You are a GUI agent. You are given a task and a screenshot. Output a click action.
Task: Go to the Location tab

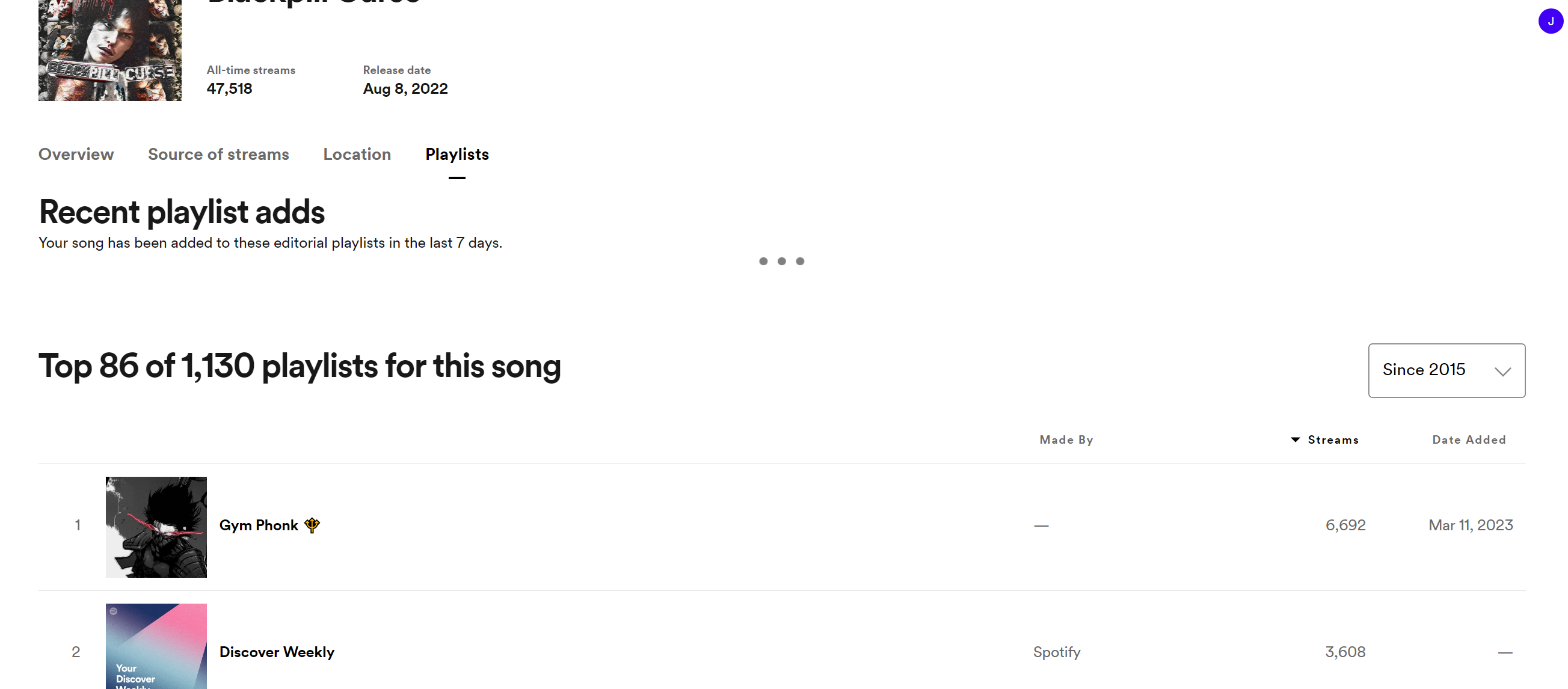(x=357, y=155)
